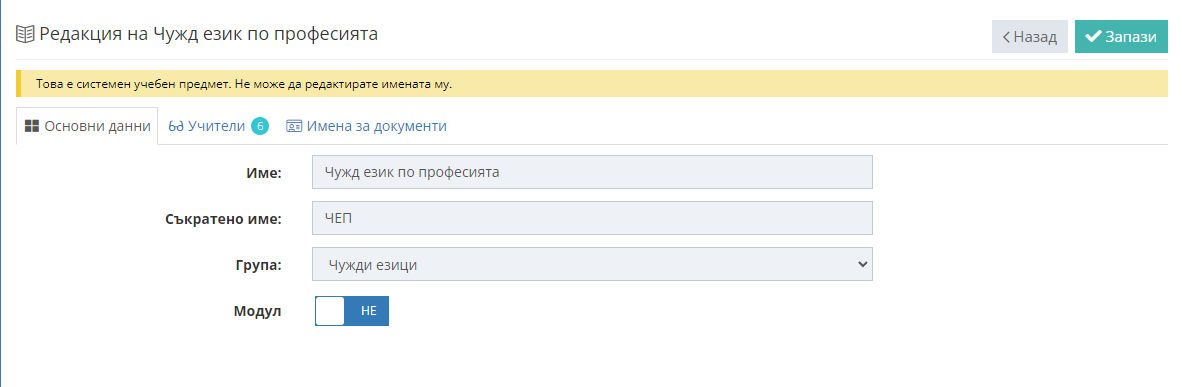Click the white handle of Модул switch
This screenshot has height=387, width=1182.
tap(329, 311)
